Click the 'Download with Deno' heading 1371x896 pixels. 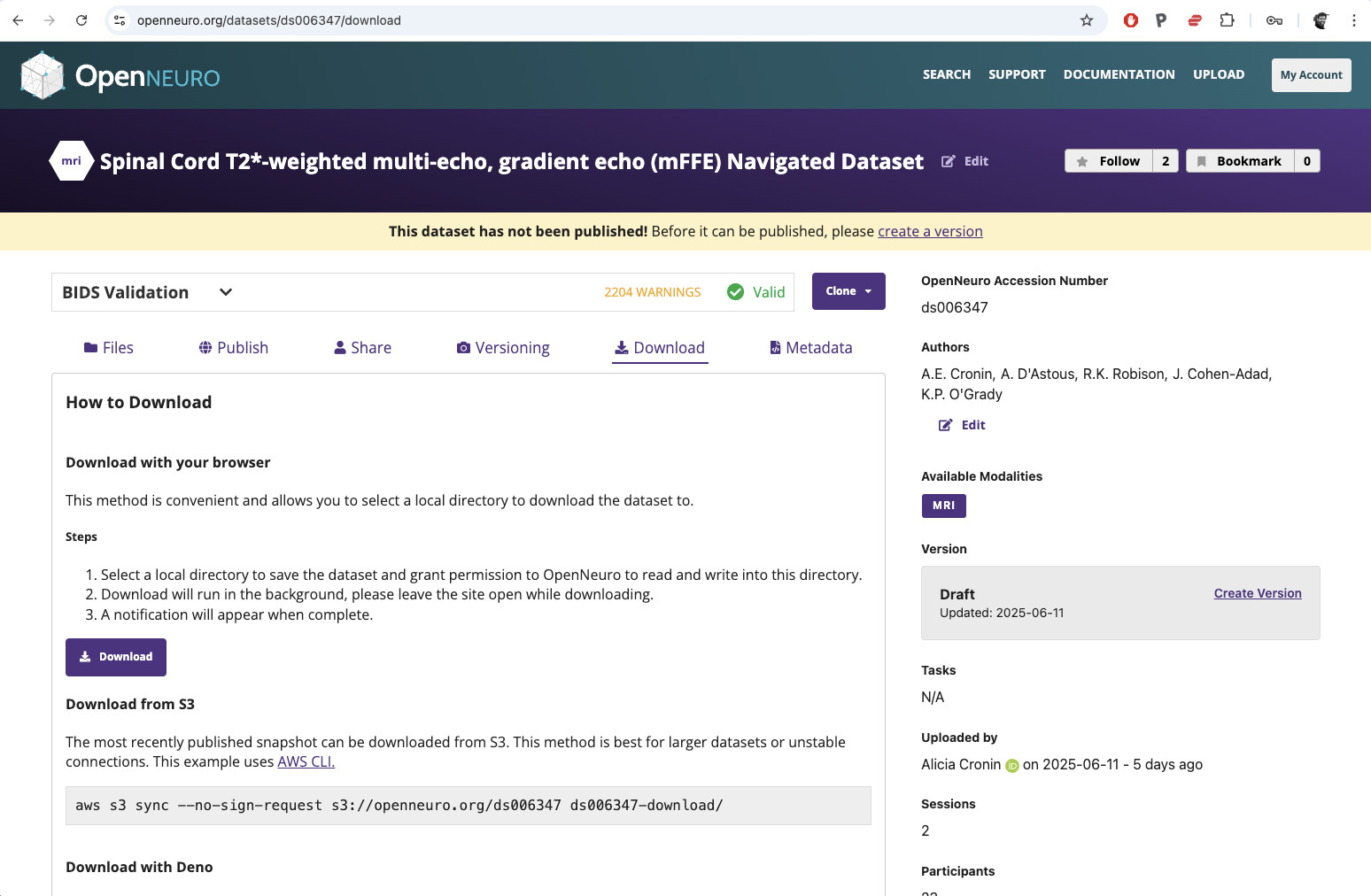(139, 867)
